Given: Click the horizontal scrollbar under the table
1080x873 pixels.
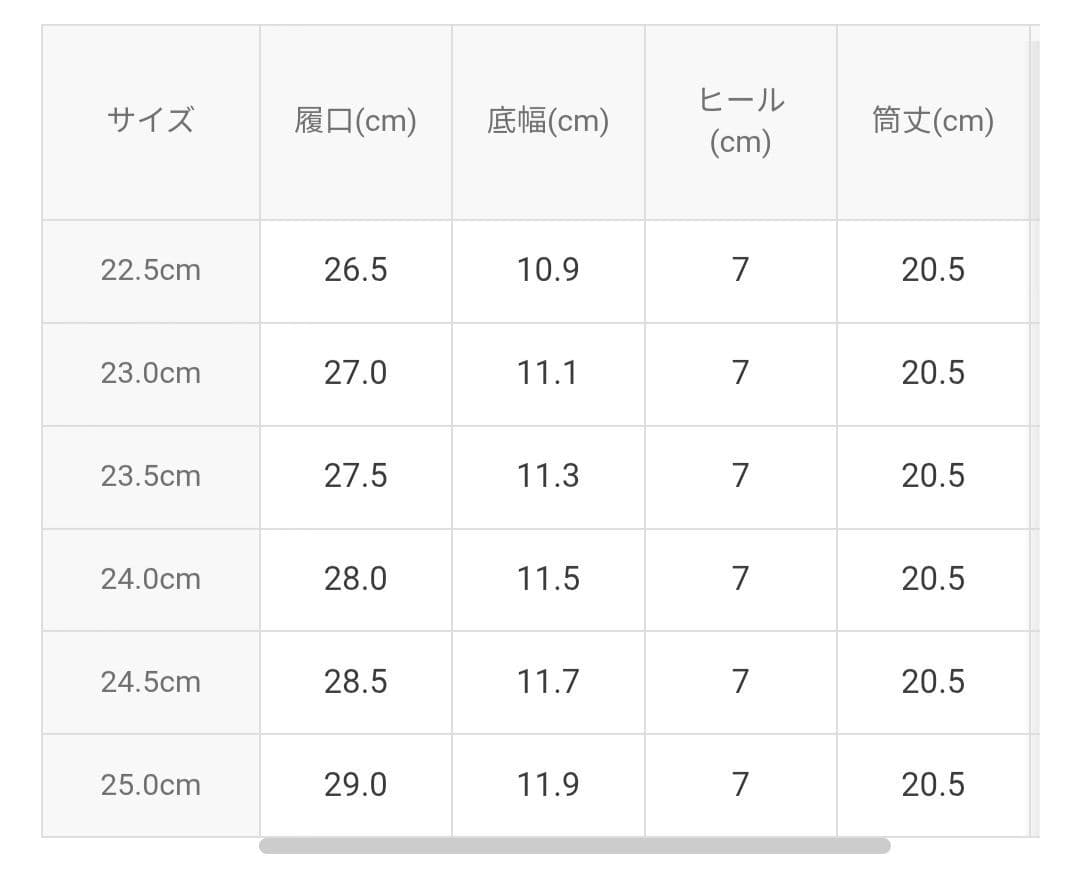Looking at the screenshot, I should coord(574,845).
